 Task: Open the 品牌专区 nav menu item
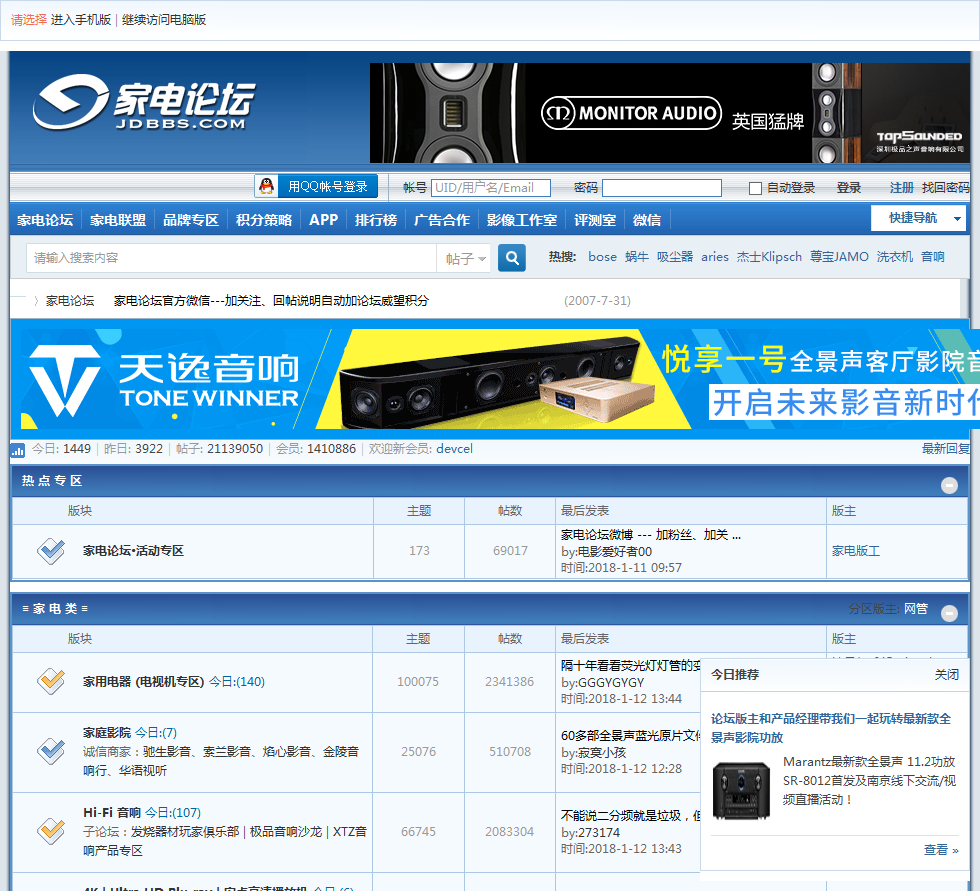point(191,220)
